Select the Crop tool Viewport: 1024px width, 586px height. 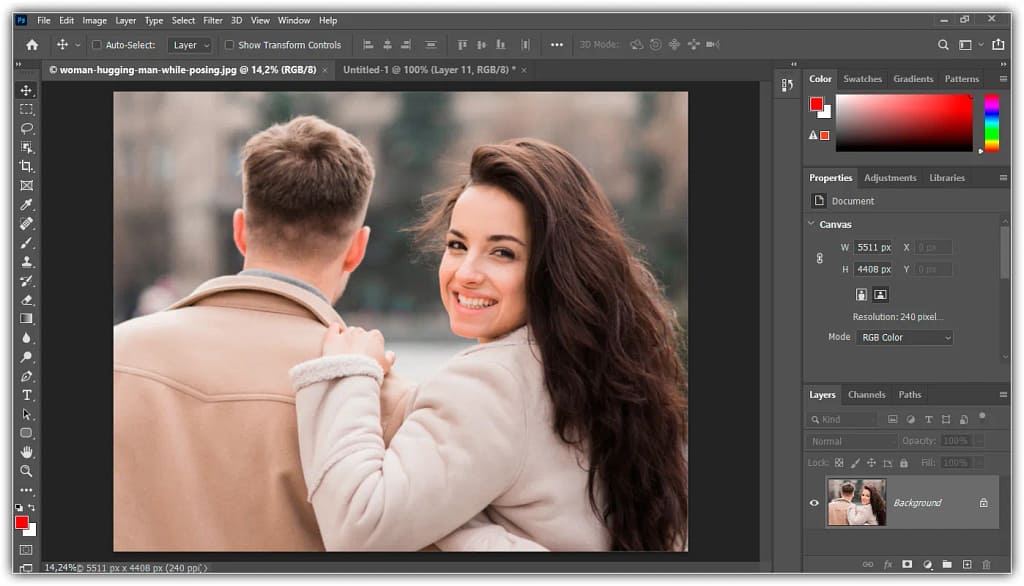27,166
